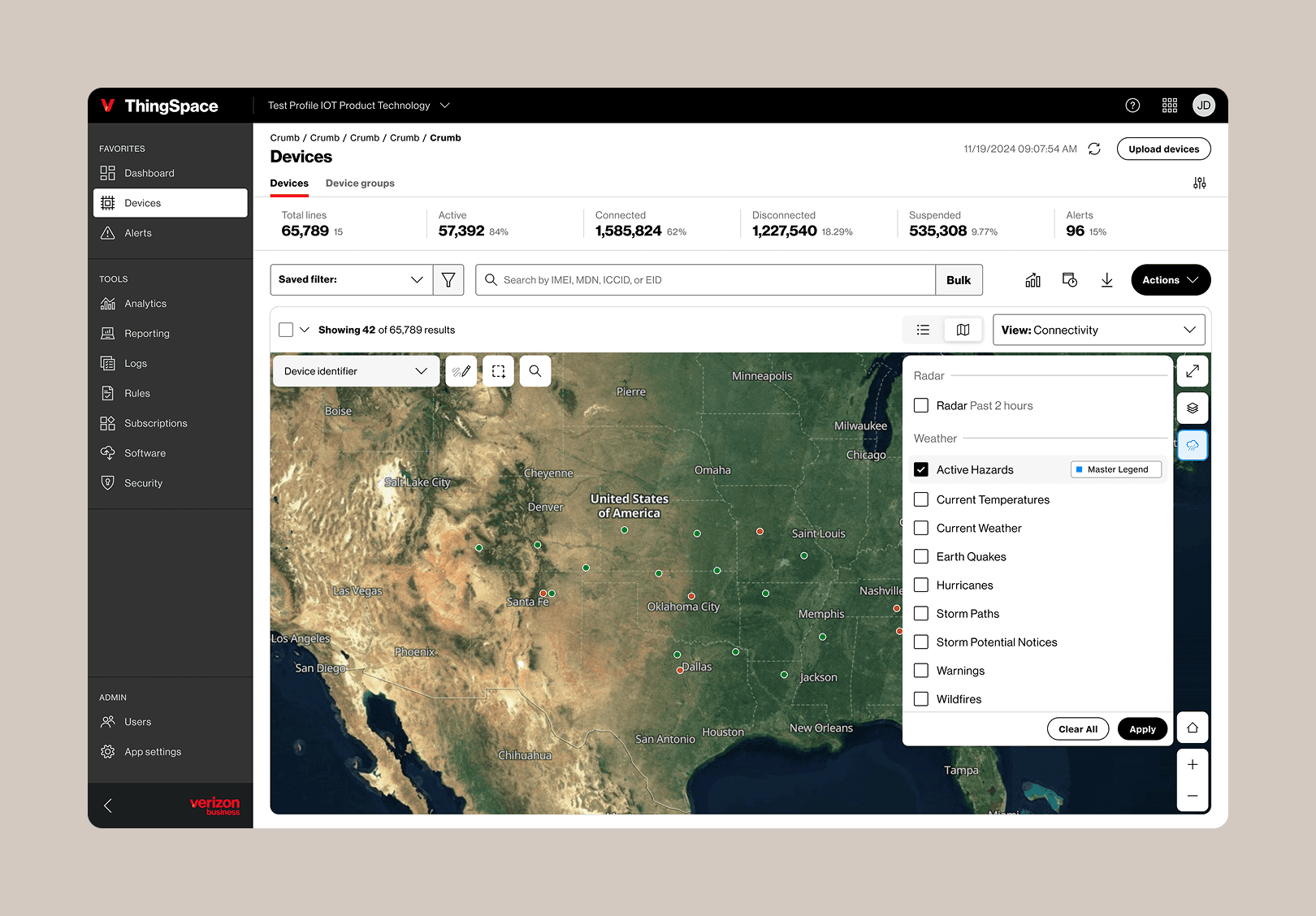
Task: Select the Devices icon in the sidebar
Action: (108, 202)
